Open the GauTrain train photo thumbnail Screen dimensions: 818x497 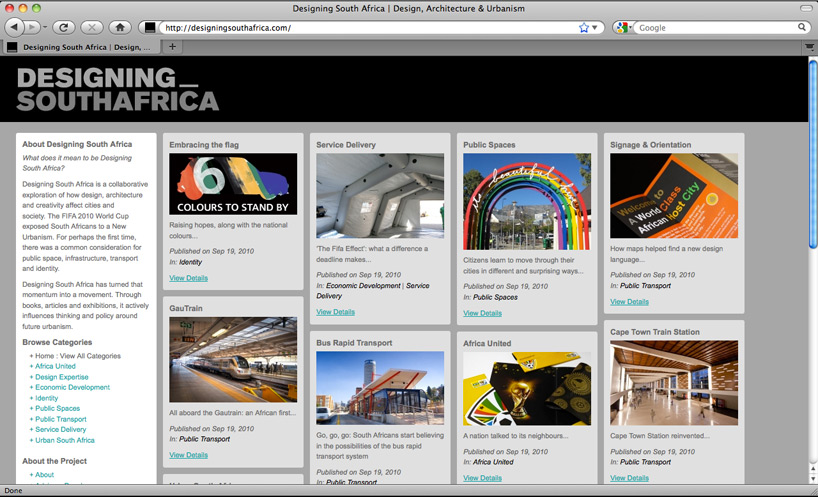pyautogui.click(x=233, y=359)
